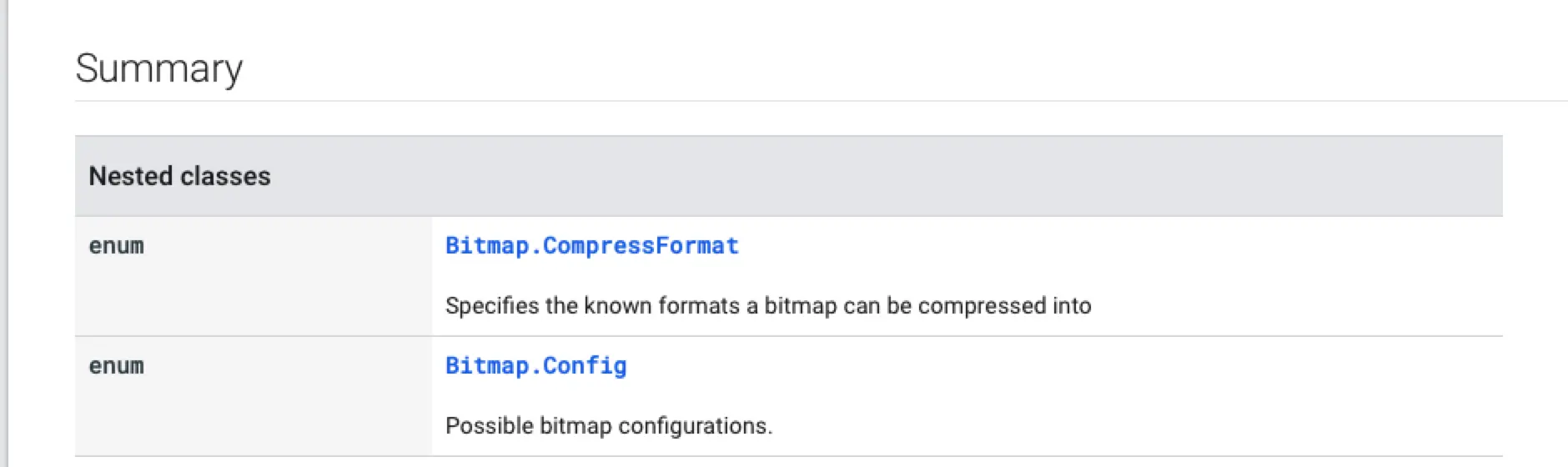Click the word "can" in CompressFormat description
The width and height of the screenshot is (1568, 467).
(x=861, y=306)
